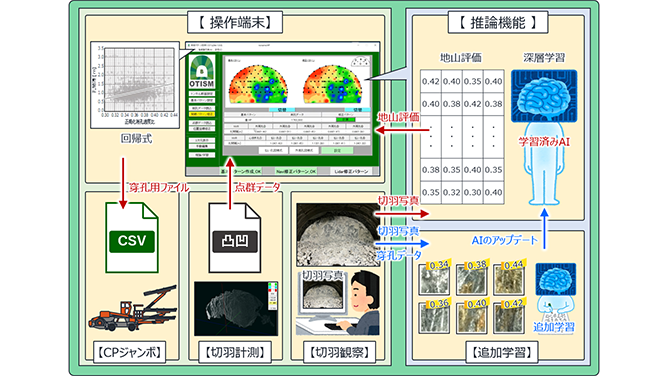Click the red 学習済みAI text
The image size is (668, 376).
tap(544, 142)
